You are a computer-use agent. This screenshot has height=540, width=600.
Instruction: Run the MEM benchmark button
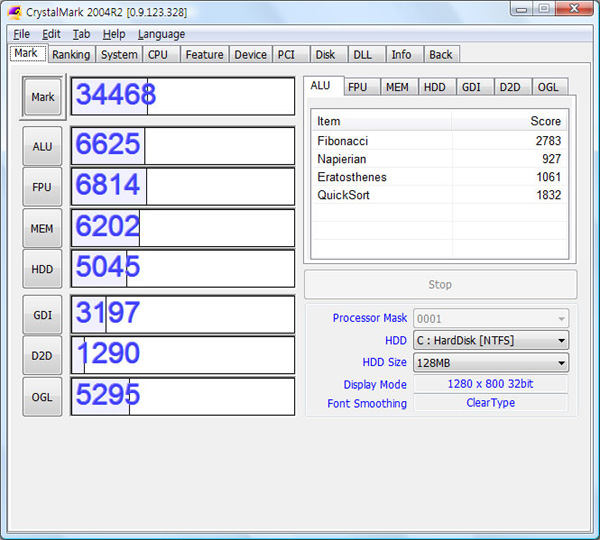tap(42, 228)
